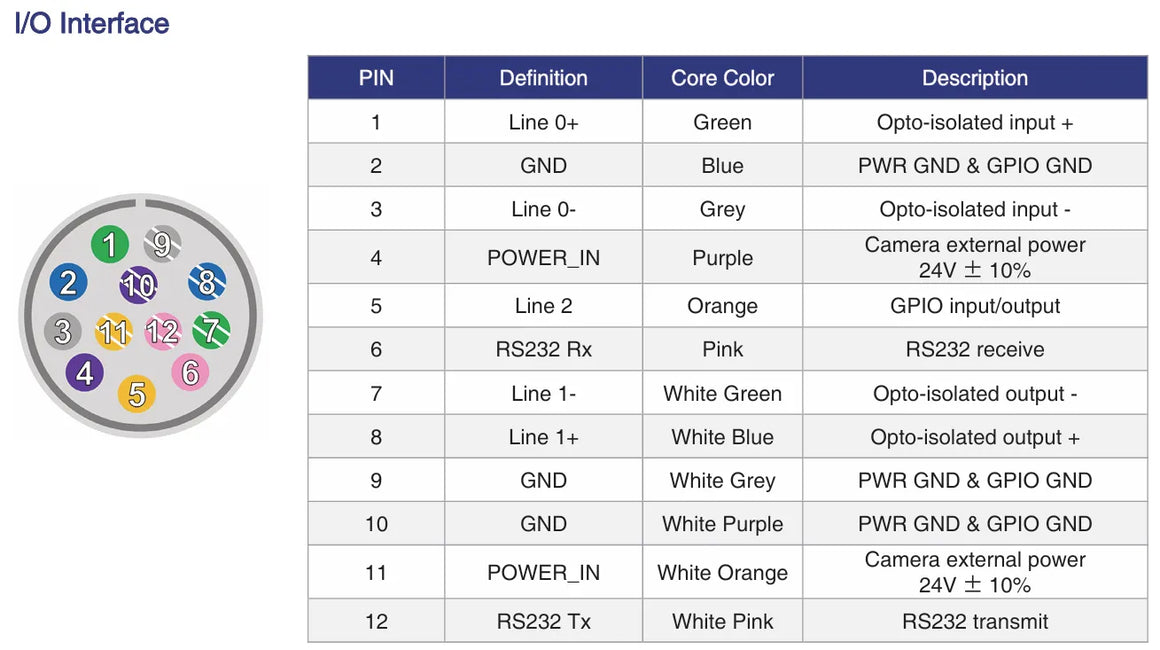The image size is (1160, 650).
Task: Select the orange pin 5 circle
Action: pyautogui.click(x=137, y=394)
